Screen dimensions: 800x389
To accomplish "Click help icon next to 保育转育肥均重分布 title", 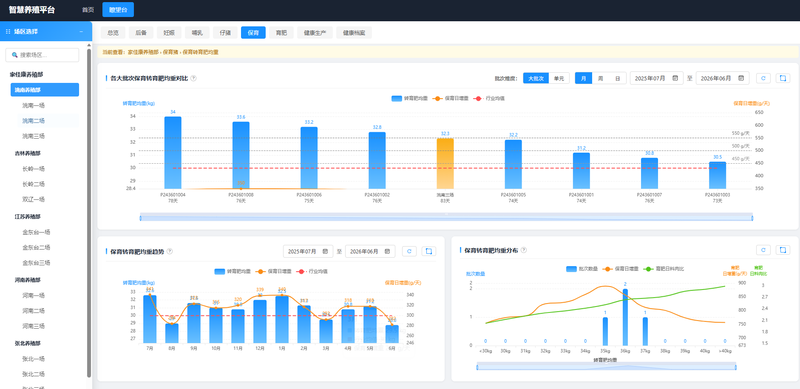I will pyautogui.click(x=523, y=250).
